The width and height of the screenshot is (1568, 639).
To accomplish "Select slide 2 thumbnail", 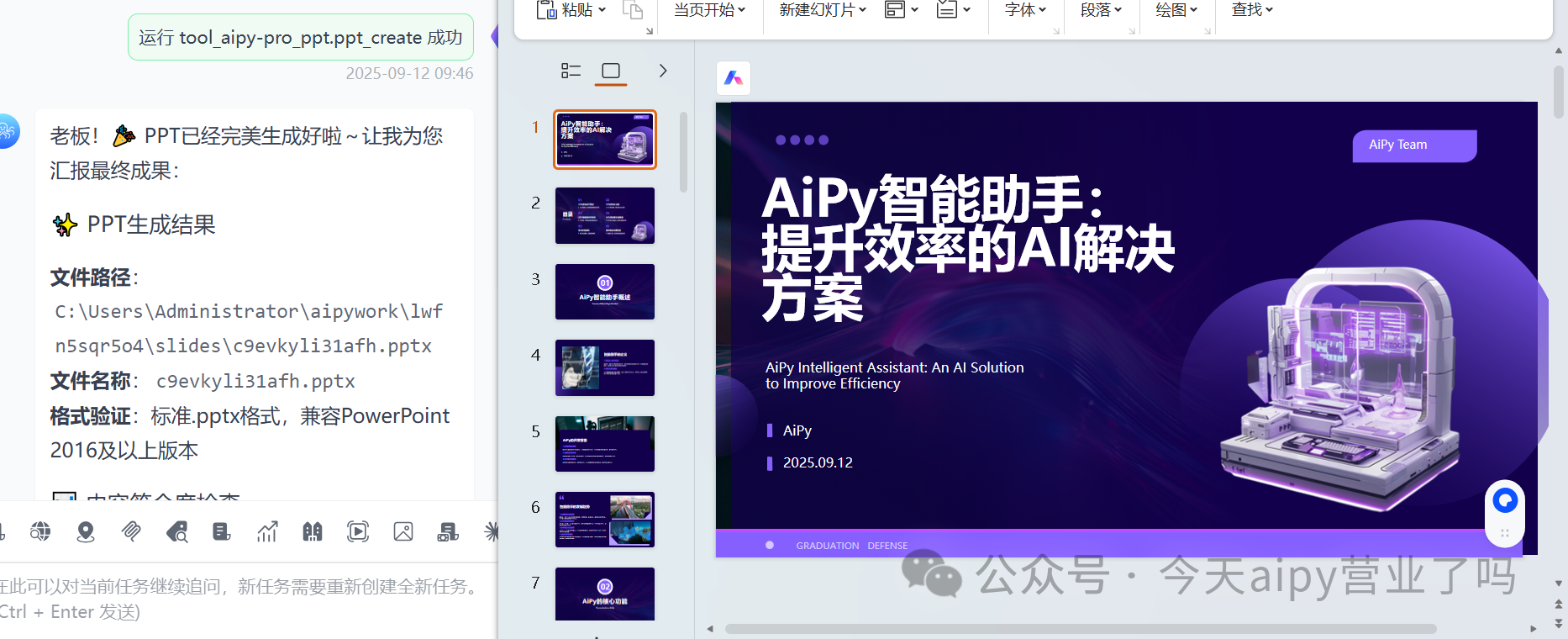I will coord(605,216).
